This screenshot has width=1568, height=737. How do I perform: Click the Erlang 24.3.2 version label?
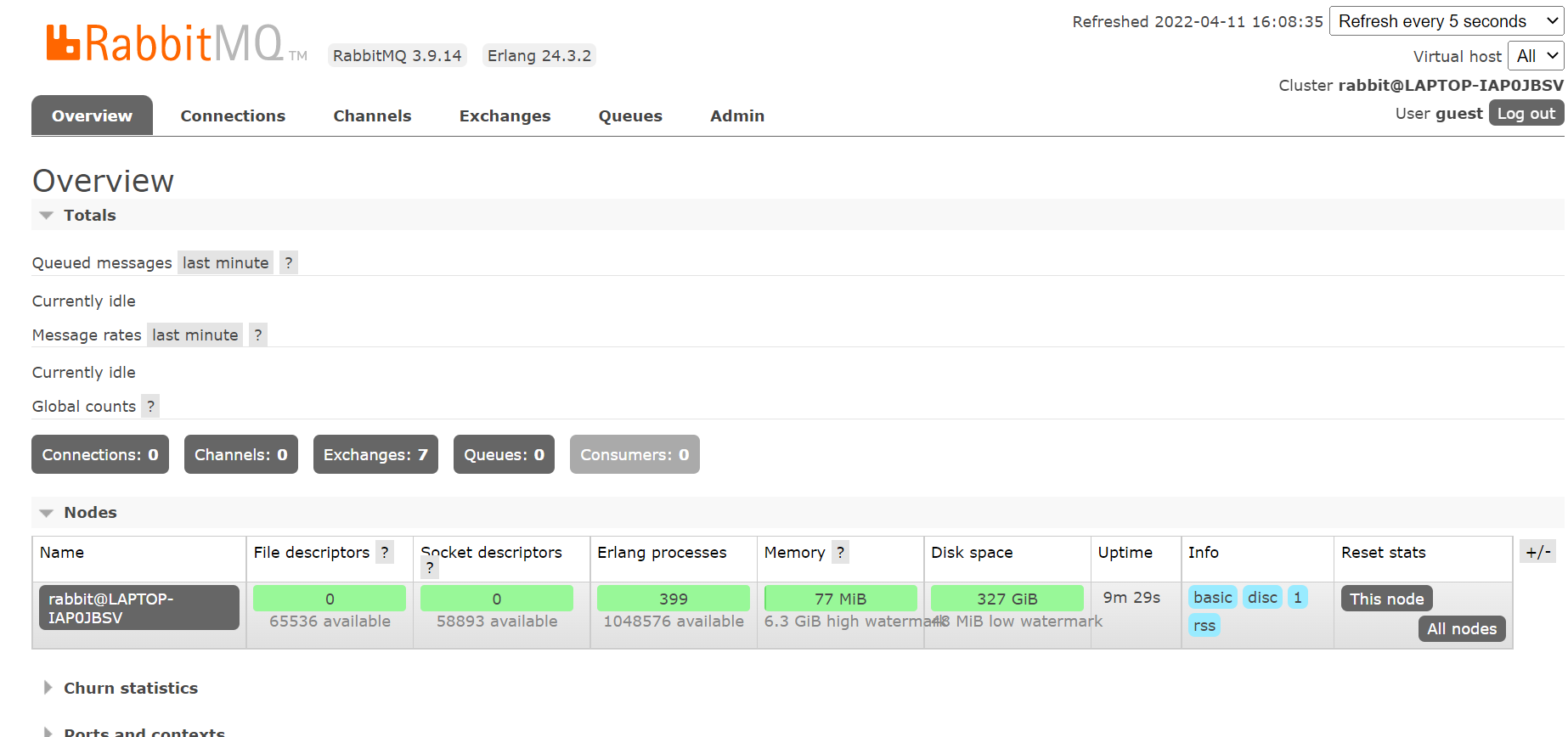coord(539,56)
